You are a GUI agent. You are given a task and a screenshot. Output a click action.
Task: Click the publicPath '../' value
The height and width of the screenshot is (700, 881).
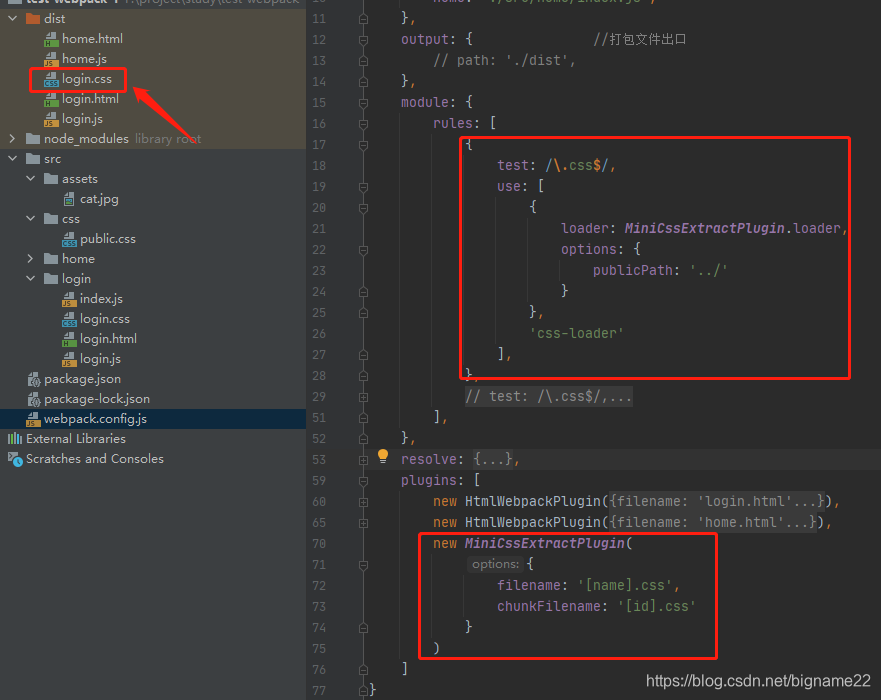pos(709,270)
